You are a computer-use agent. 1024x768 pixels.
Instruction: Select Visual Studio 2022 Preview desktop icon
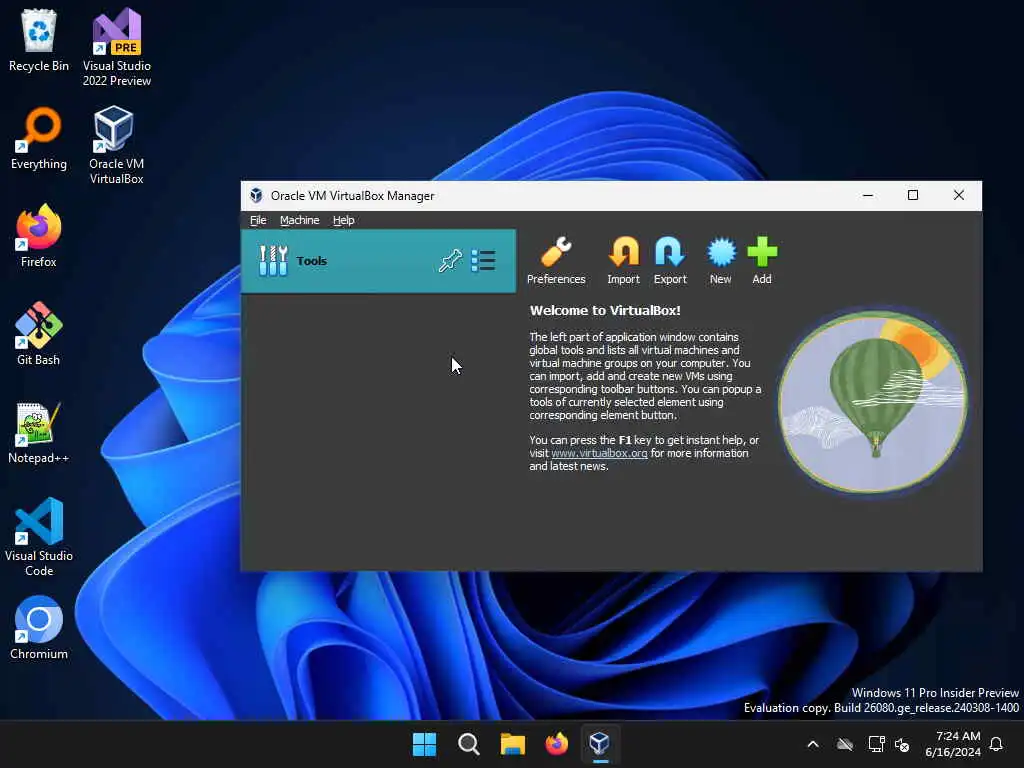[117, 48]
